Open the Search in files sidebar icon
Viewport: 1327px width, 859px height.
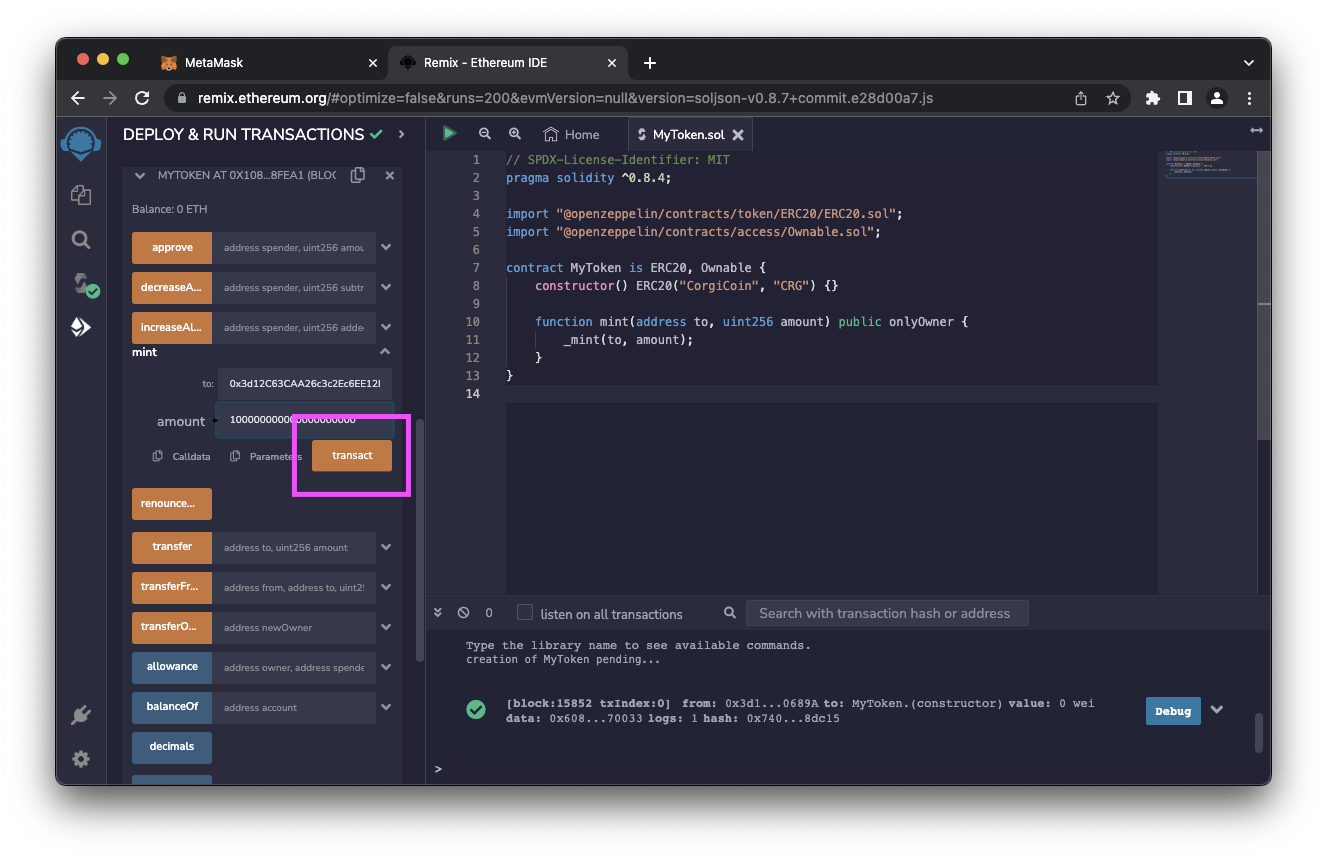click(81, 240)
